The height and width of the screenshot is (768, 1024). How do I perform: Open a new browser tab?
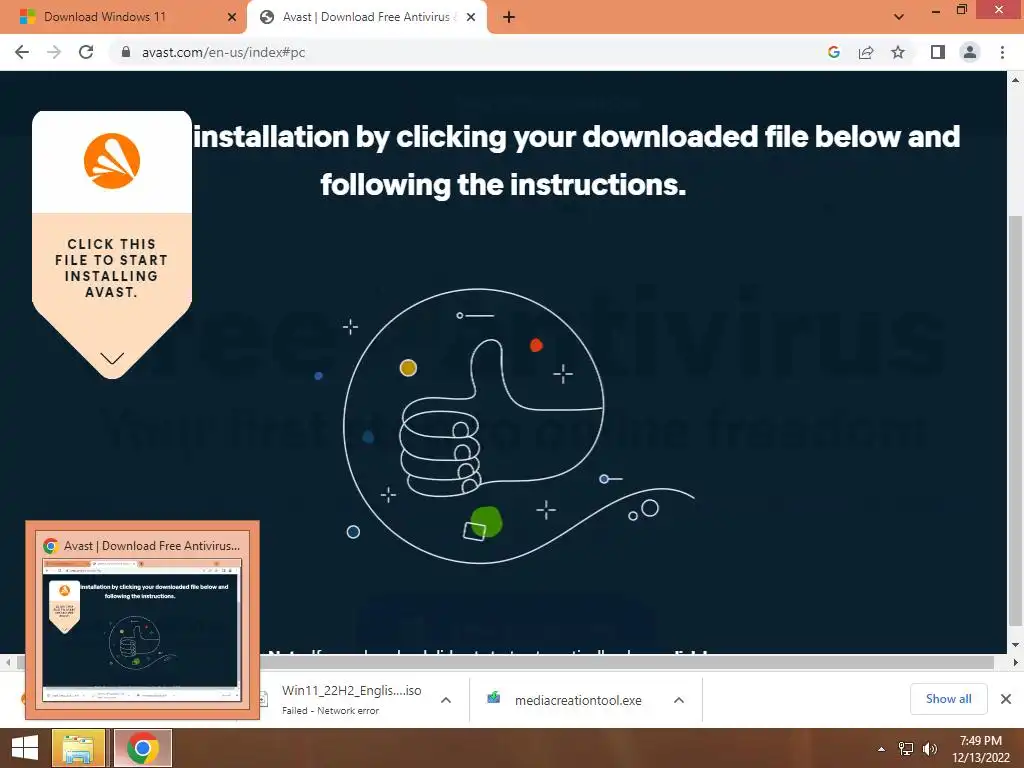click(x=509, y=17)
